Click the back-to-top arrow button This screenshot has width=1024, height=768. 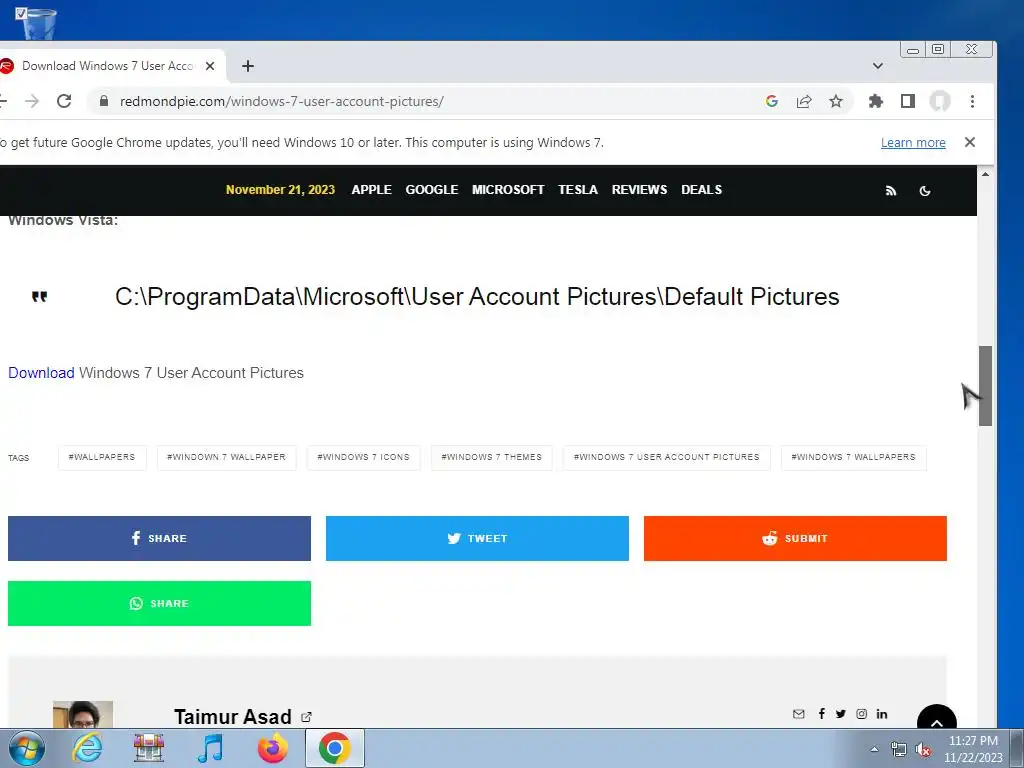pyautogui.click(x=936, y=718)
